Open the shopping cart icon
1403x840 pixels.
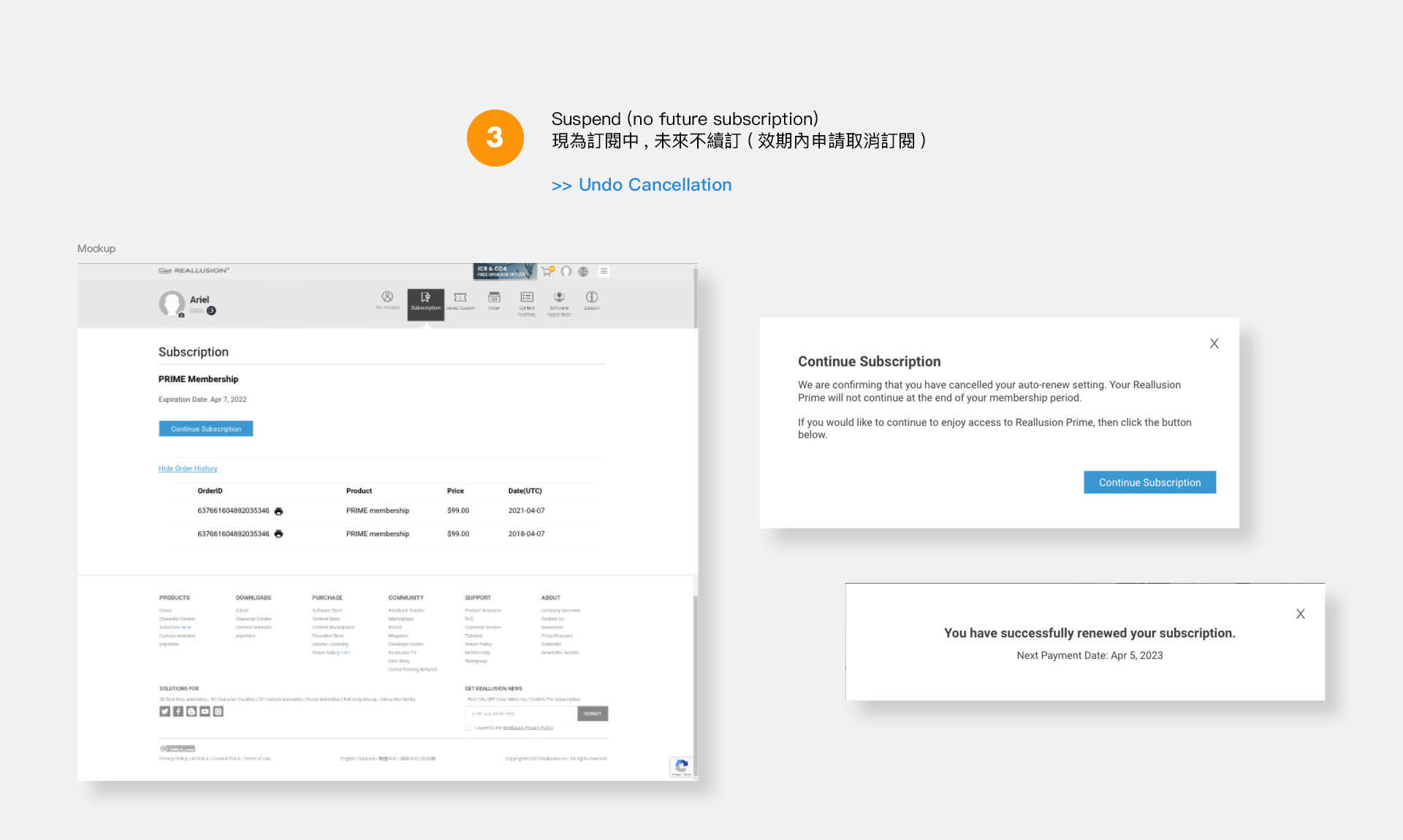pos(547,271)
